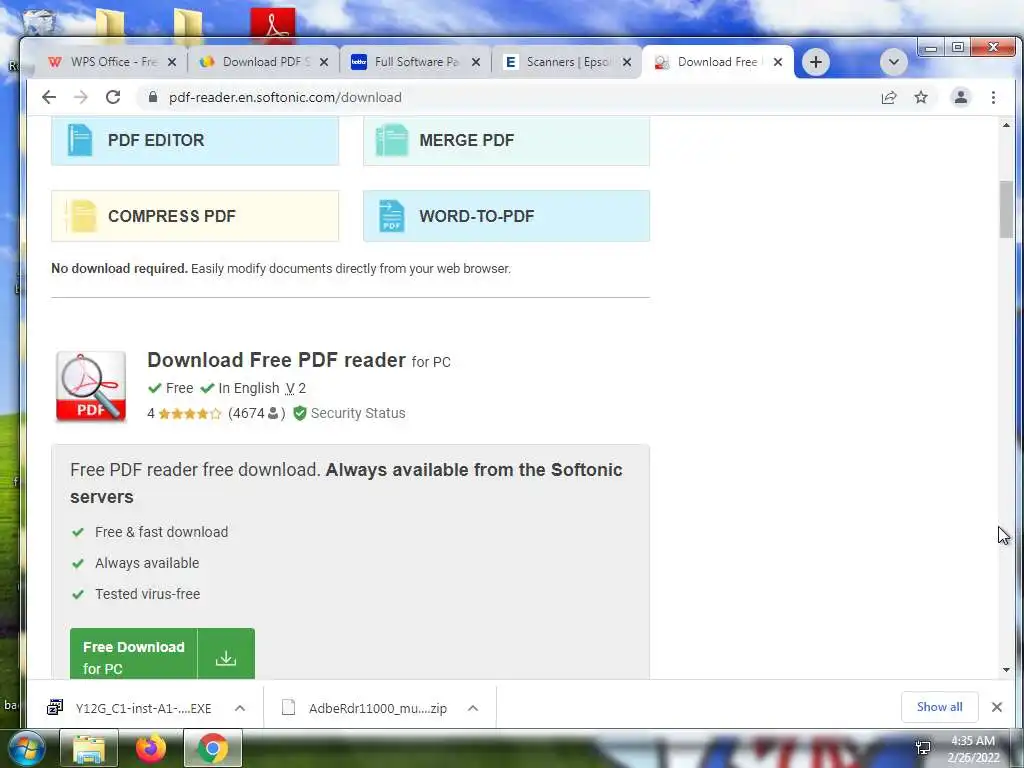The image size is (1024, 768).
Task: Click the vertical scrollbar thumb
Action: [1006, 210]
